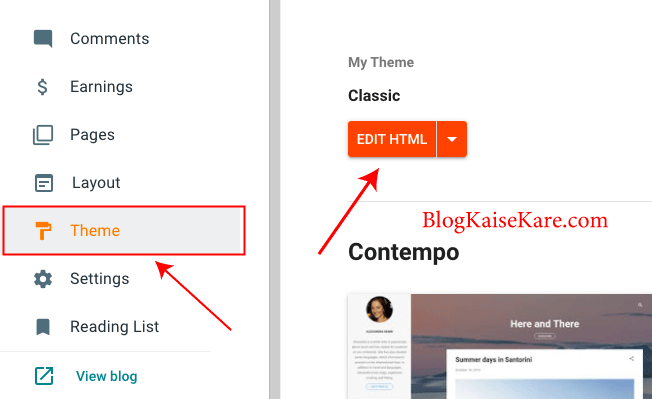Expand the dropdown arrow beside EDIT HTML
This screenshot has width=652, height=399.
tap(452, 139)
